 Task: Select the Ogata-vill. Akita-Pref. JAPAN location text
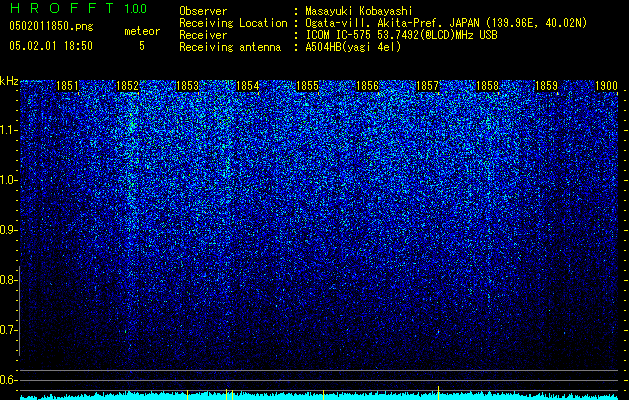click(x=446, y=23)
